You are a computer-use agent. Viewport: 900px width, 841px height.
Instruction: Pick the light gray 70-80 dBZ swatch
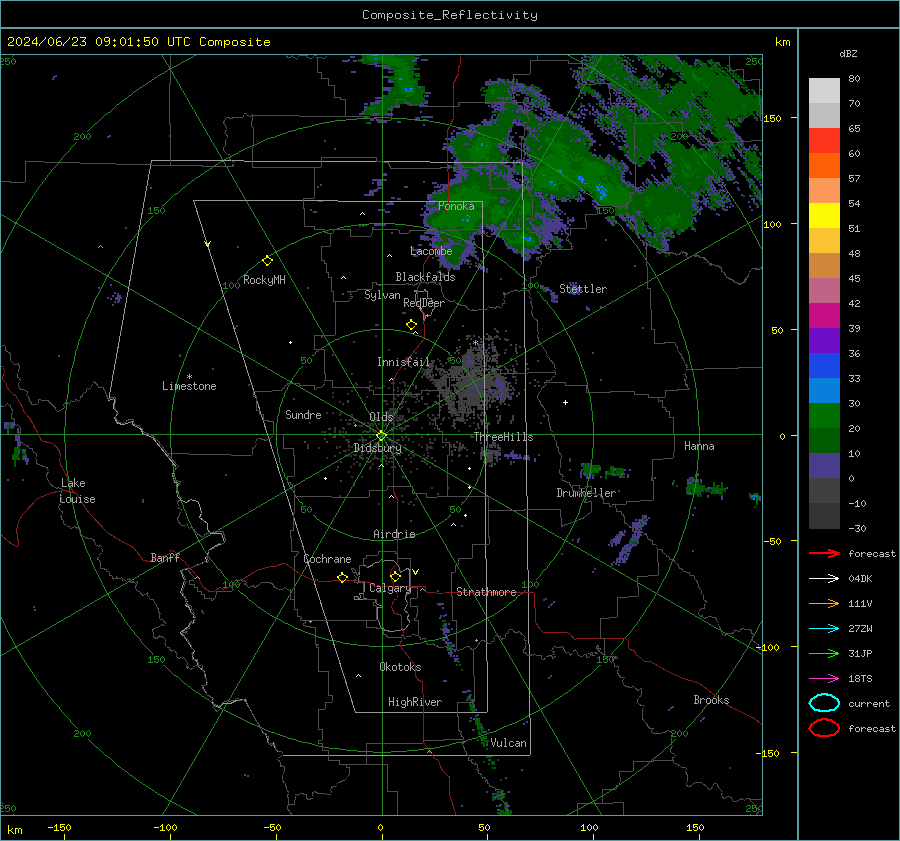click(824, 91)
